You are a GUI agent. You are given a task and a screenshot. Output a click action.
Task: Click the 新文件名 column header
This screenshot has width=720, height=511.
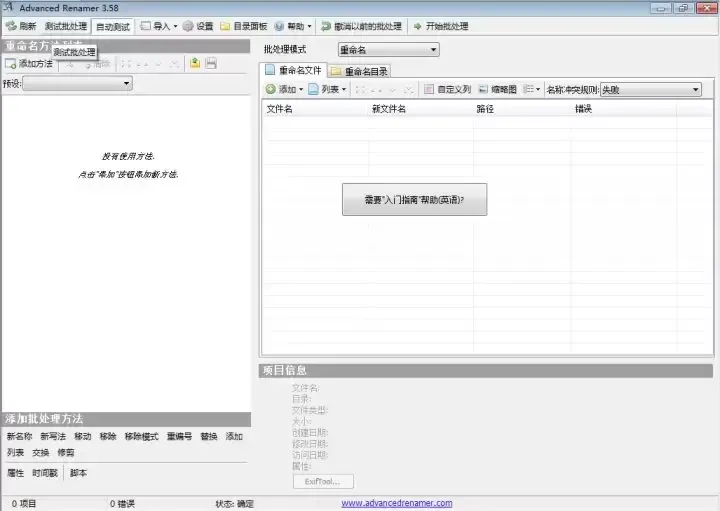[x=421, y=109]
